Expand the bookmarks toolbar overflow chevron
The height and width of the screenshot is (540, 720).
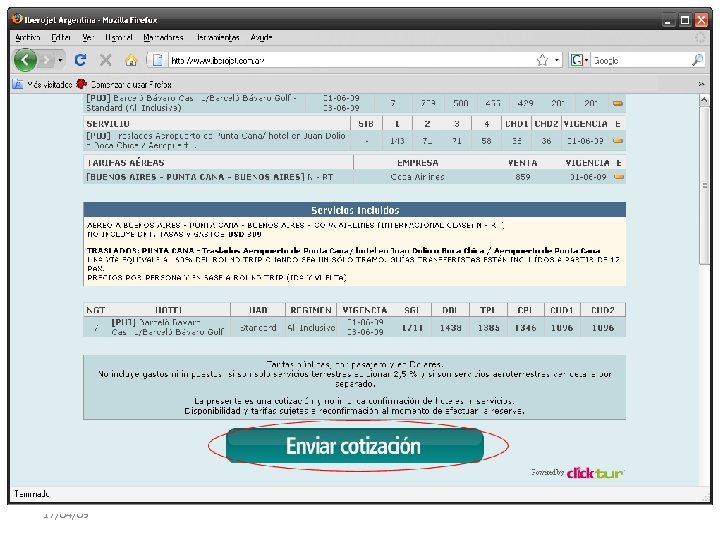coord(701,84)
